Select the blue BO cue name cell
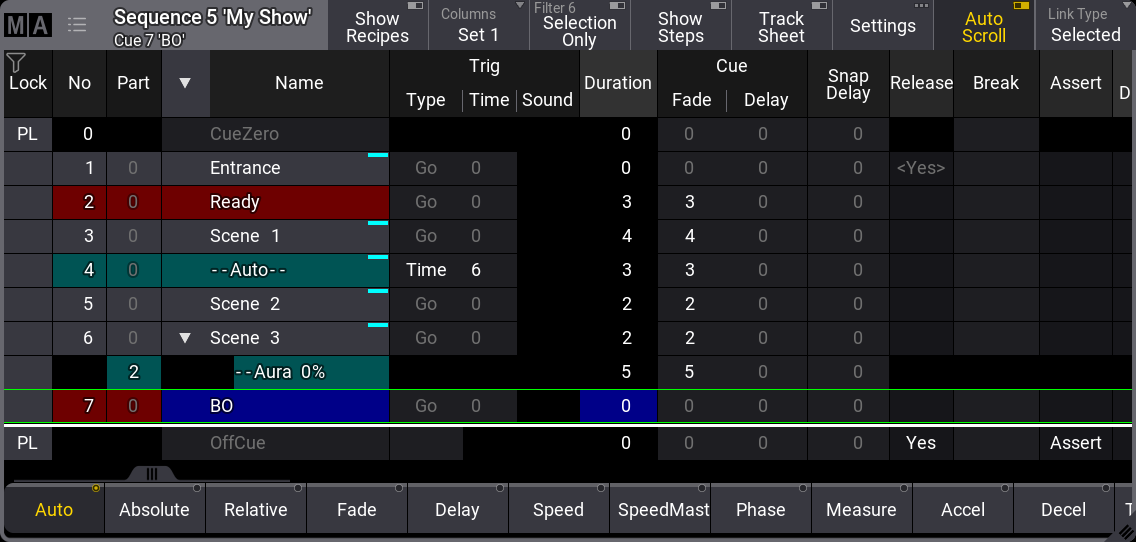 275,406
